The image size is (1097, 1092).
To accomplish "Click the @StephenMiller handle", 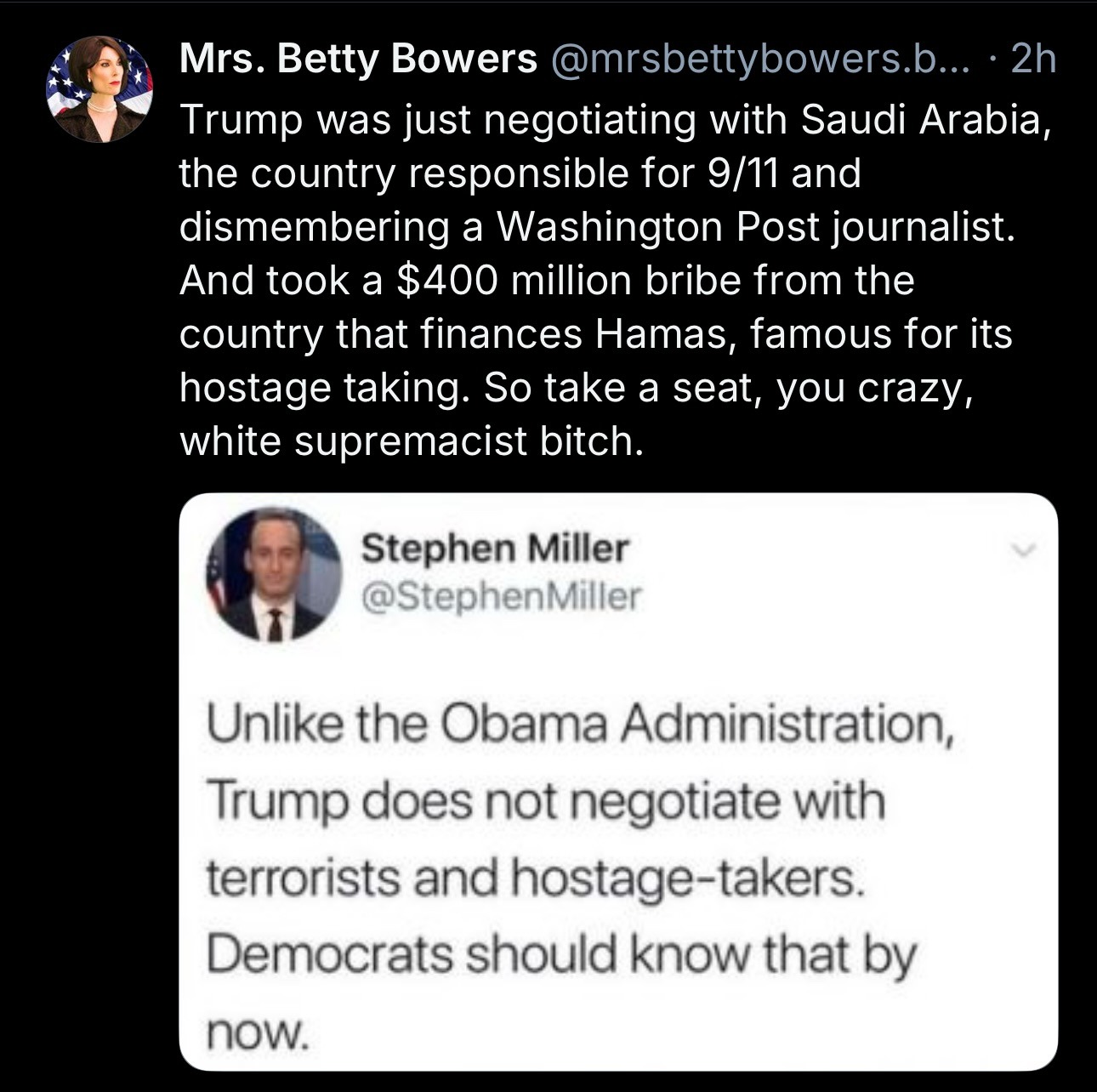I will (x=501, y=598).
